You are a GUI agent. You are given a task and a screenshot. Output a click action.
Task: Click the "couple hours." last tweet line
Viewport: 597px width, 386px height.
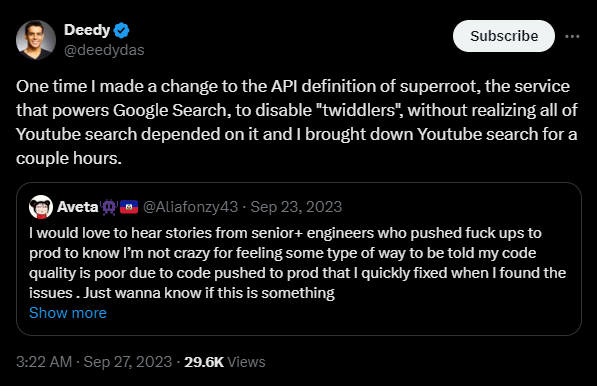click(69, 158)
